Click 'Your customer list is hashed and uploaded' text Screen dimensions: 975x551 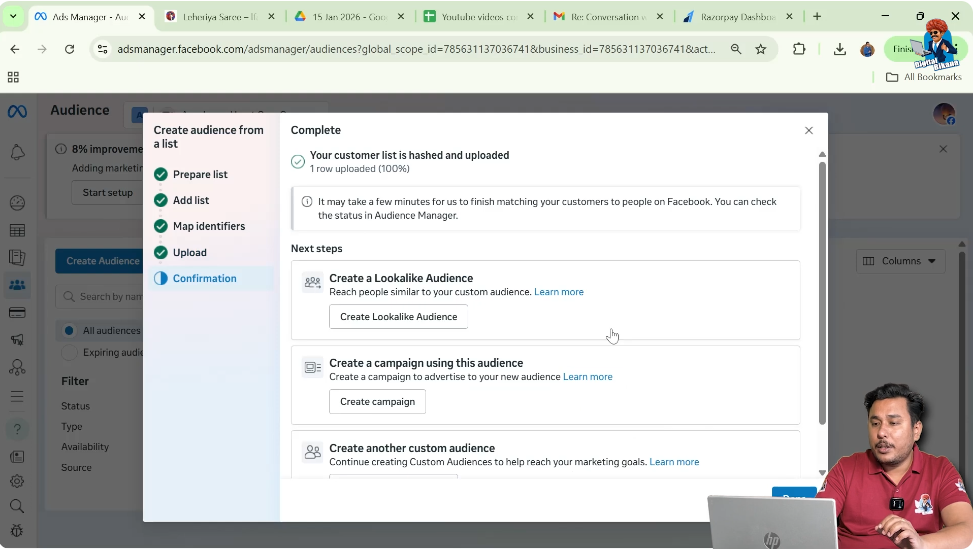tap(409, 155)
